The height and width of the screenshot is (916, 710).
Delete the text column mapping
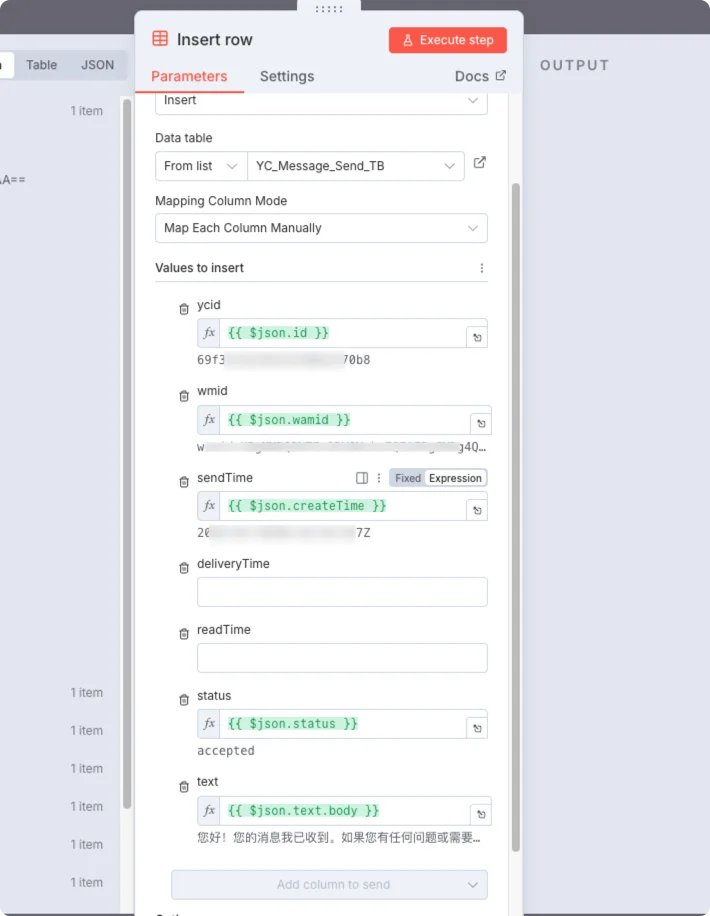point(184,787)
